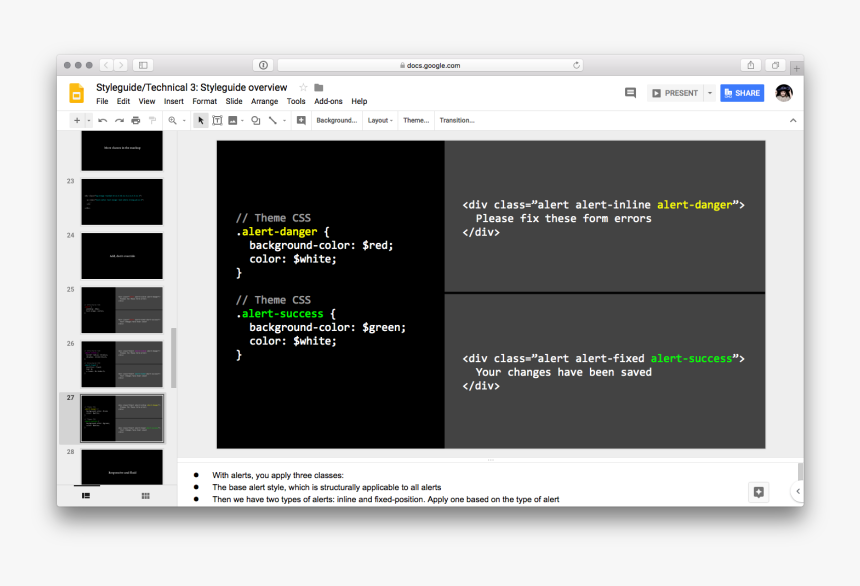
Task: Star the Styleguide presentation
Action: [x=303, y=88]
